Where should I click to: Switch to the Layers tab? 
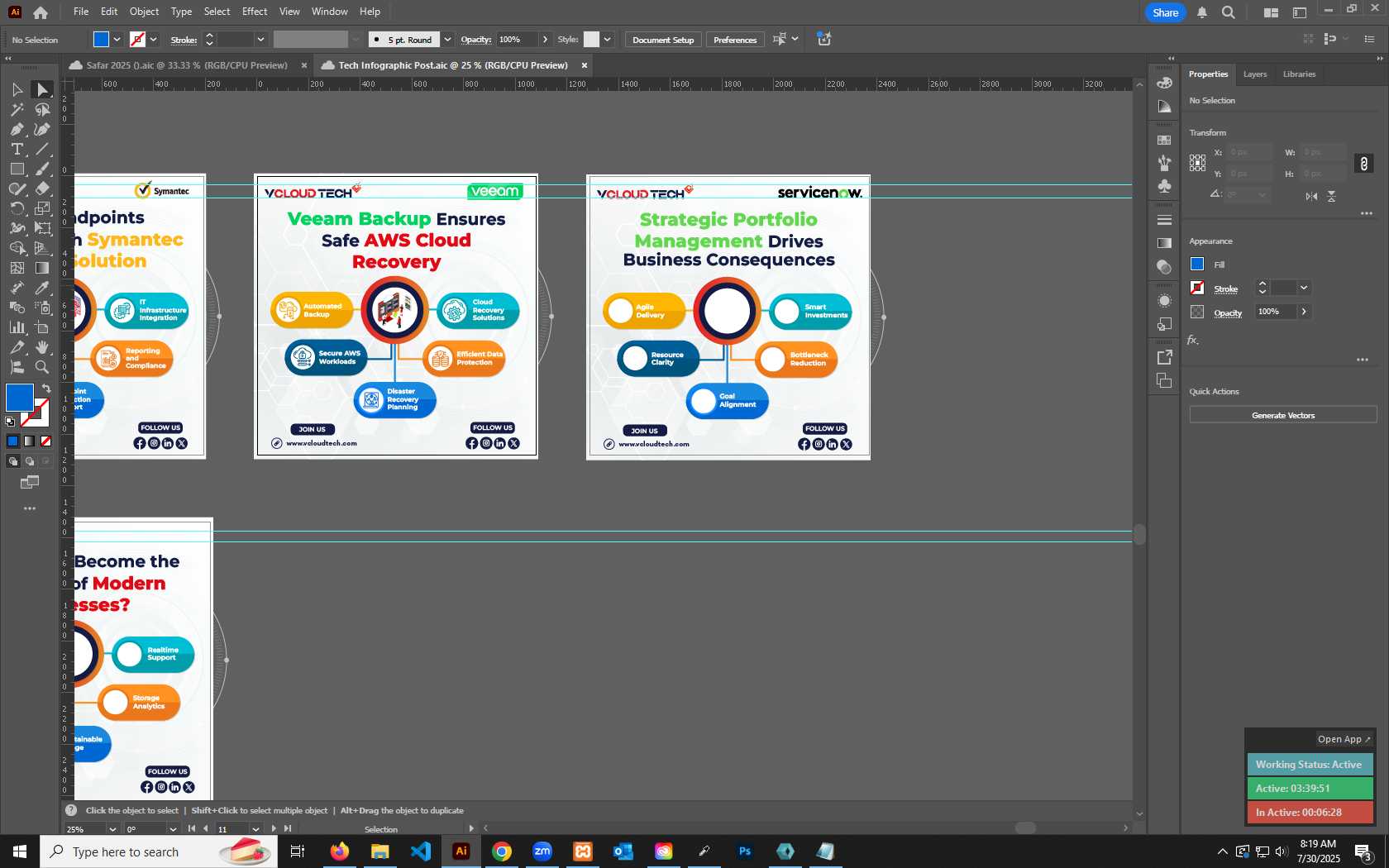click(x=1254, y=74)
